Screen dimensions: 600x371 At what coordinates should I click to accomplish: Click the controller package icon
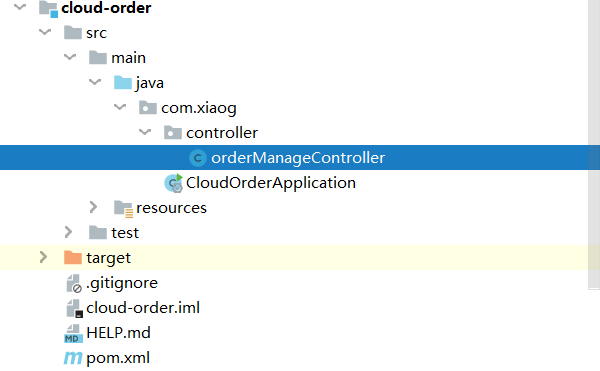pos(173,133)
